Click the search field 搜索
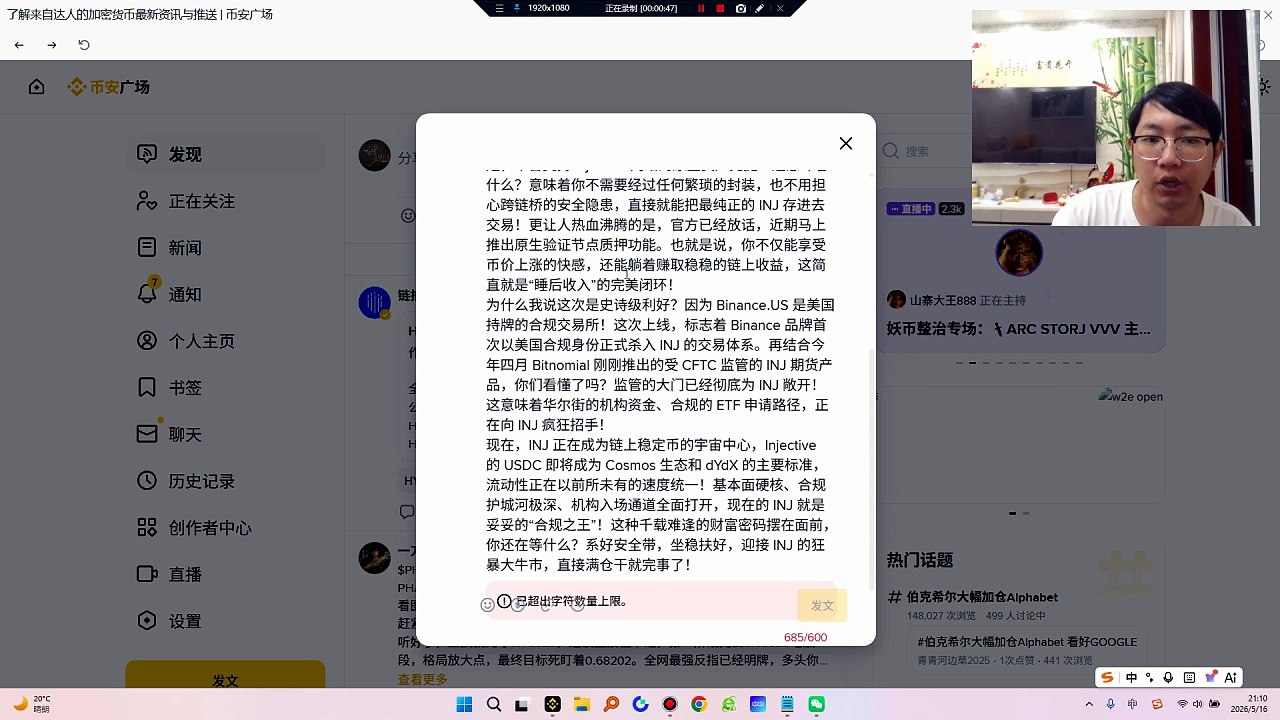Image resolution: width=1280 pixels, height=720 pixels. [x=1020, y=151]
